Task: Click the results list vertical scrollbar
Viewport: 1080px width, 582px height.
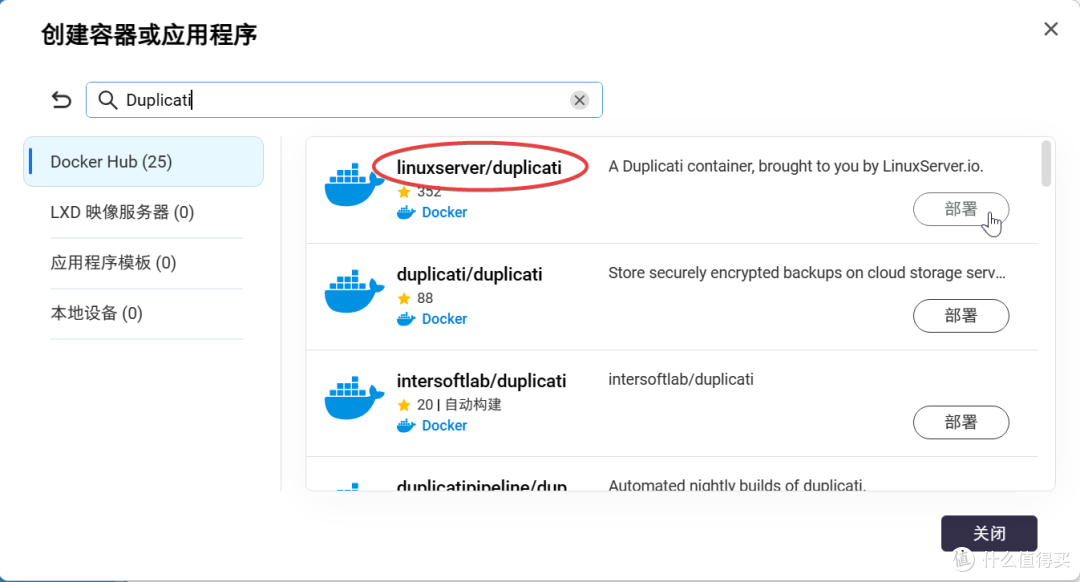Action: pos(1046,164)
